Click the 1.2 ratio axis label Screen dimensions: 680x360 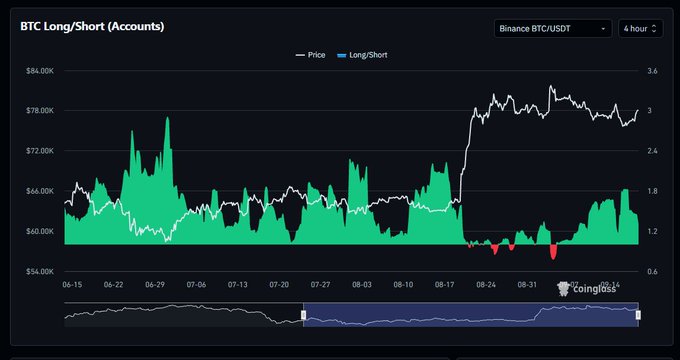pyautogui.click(x=652, y=231)
